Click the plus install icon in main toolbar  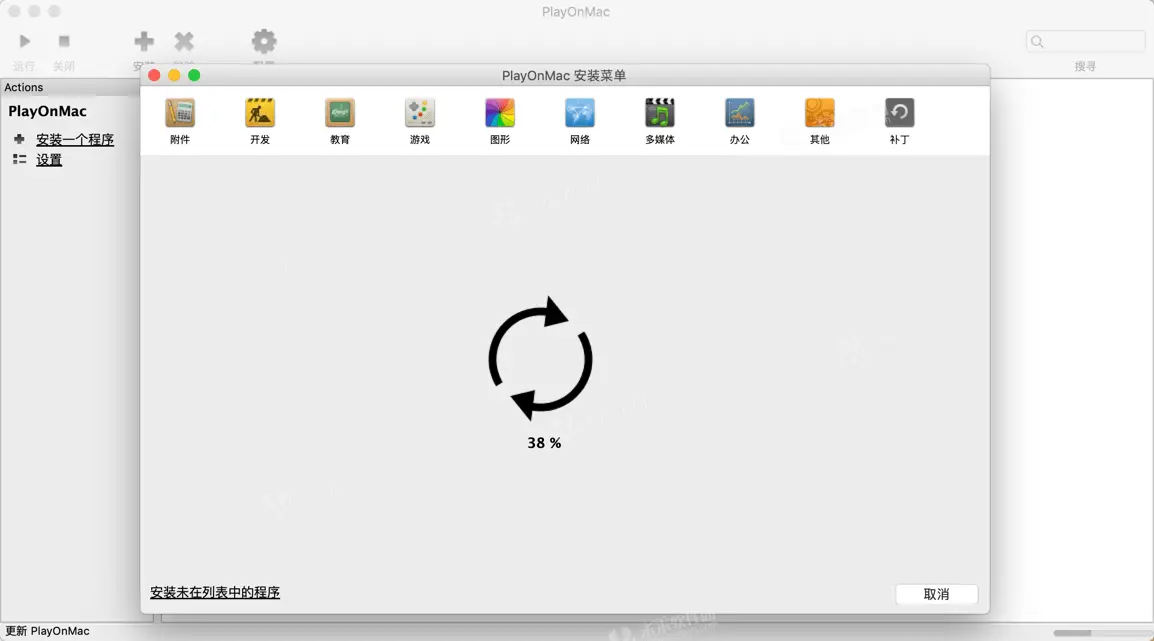tap(144, 41)
